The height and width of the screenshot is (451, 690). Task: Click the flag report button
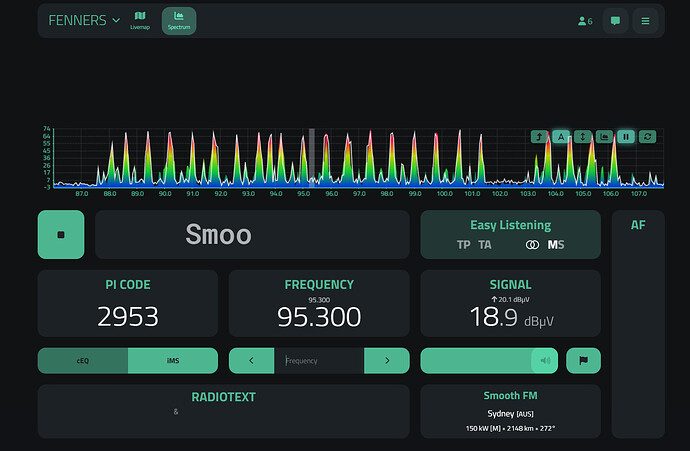pyautogui.click(x=583, y=360)
